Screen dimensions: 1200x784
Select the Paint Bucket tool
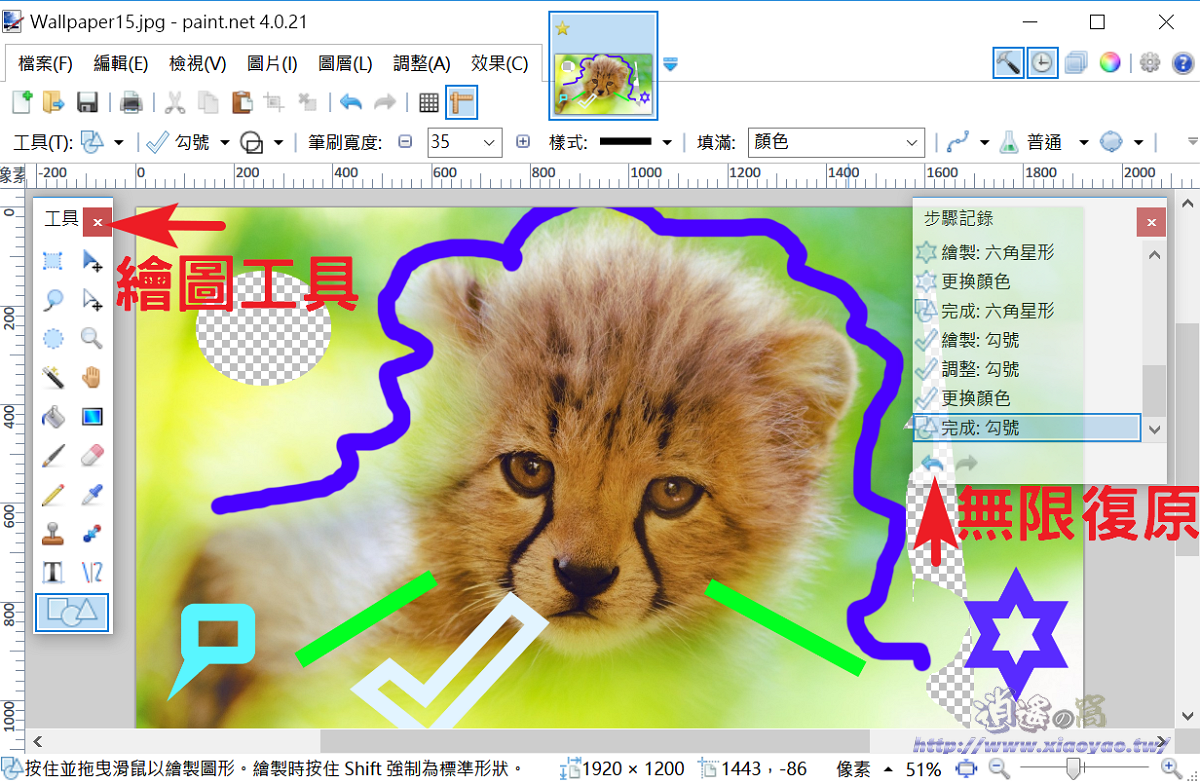pyautogui.click(x=53, y=416)
